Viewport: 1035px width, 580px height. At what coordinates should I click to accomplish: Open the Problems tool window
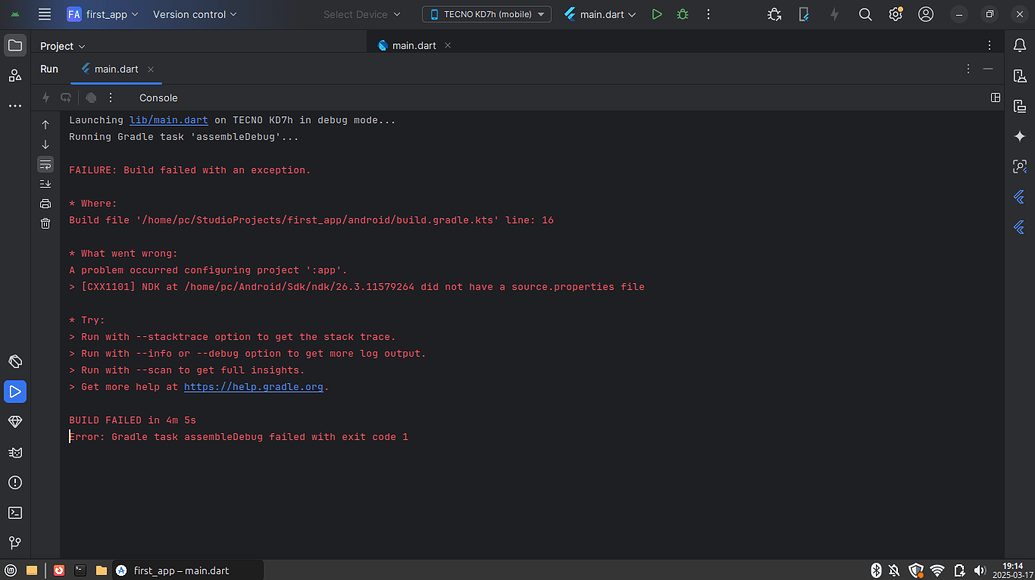point(15,482)
